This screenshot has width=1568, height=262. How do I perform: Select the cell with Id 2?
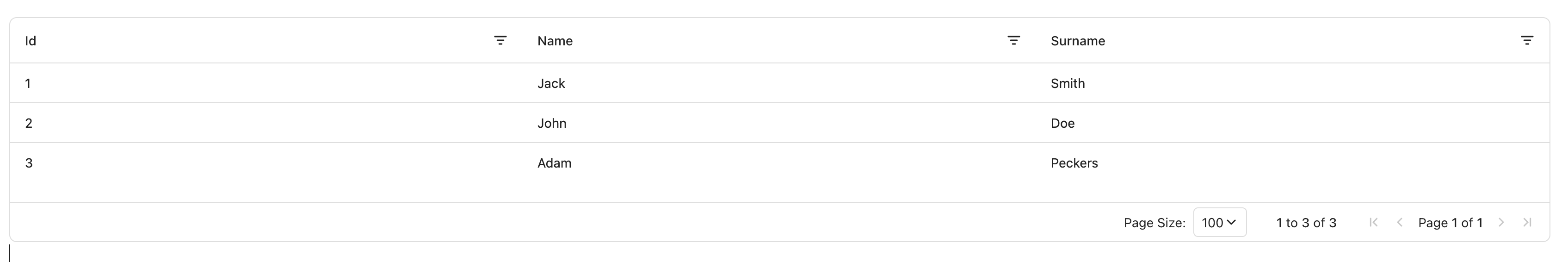pos(266,123)
